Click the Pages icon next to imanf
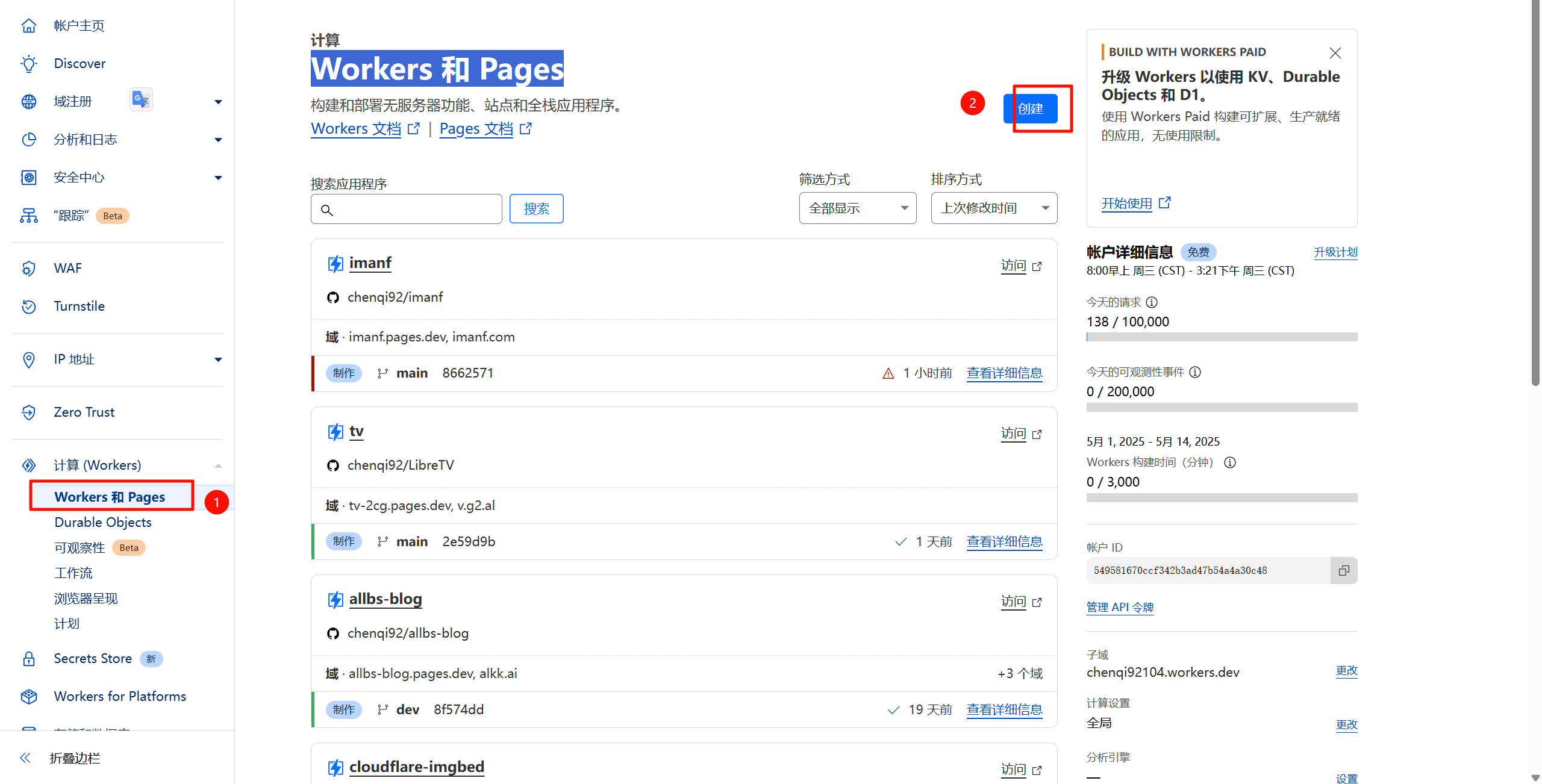This screenshot has height=784, width=1542. click(335, 263)
